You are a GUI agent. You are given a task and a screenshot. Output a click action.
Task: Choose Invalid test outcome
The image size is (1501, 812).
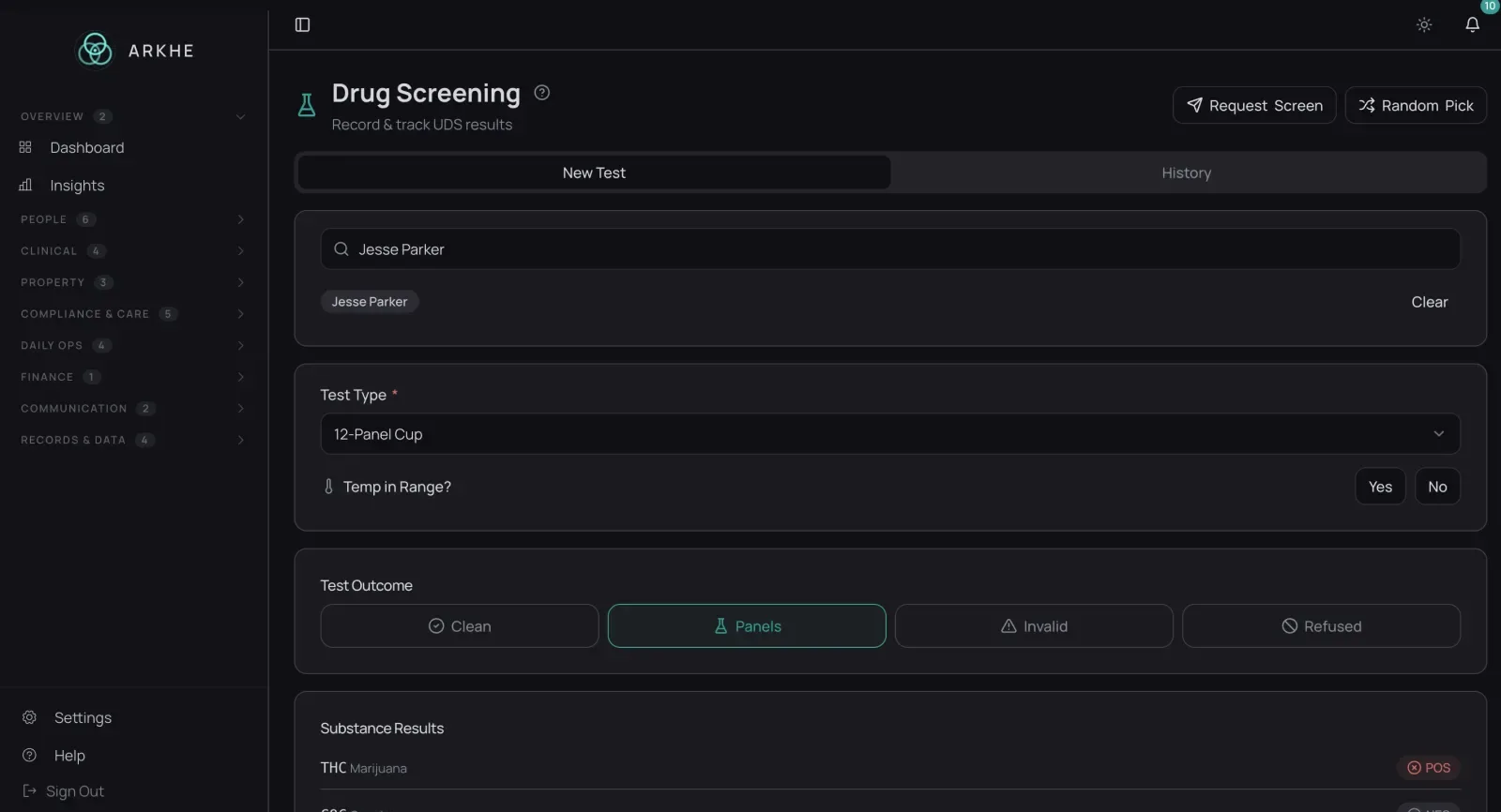tap(1034, 625)
